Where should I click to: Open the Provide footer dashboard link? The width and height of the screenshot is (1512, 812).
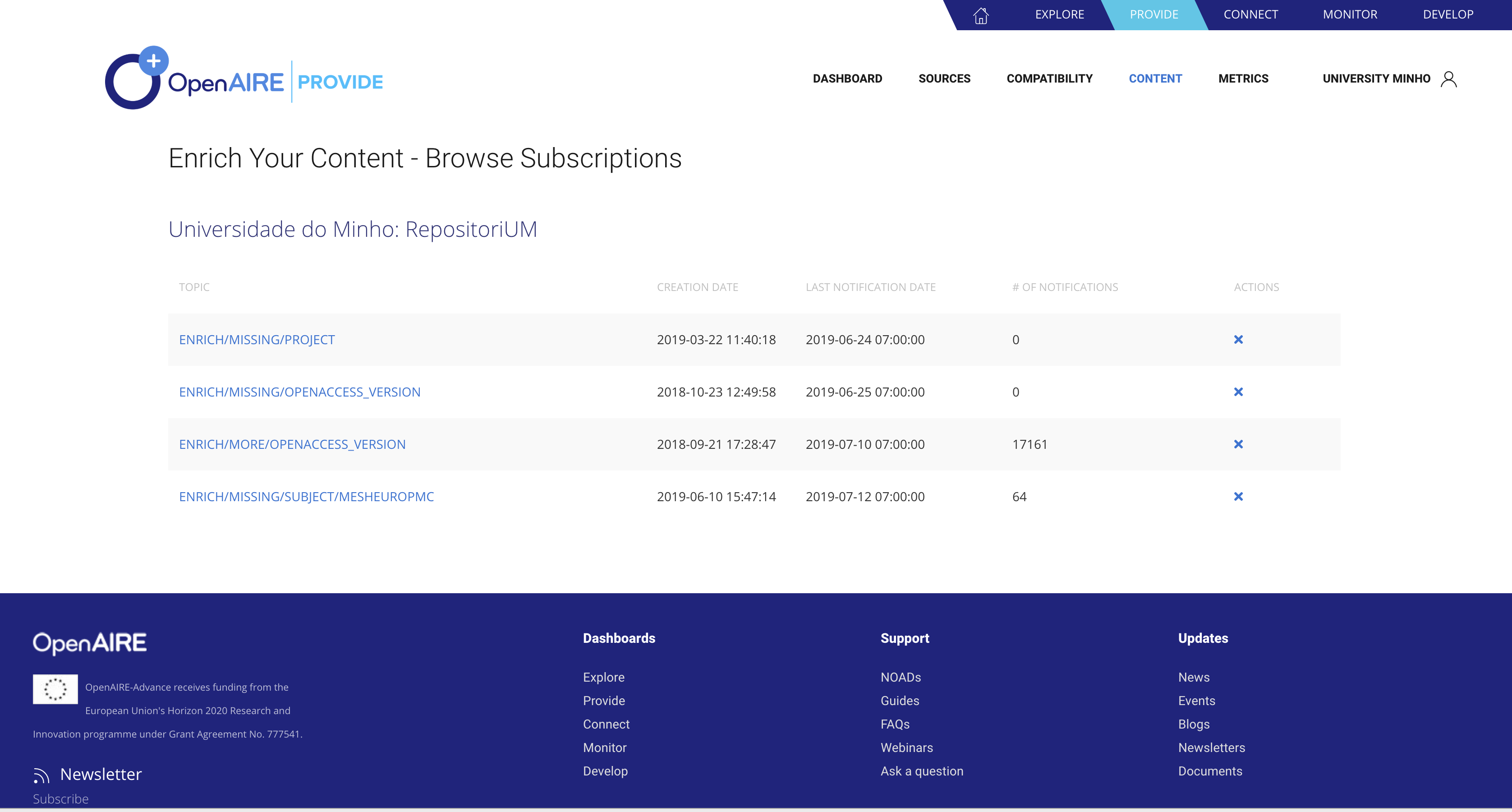pyautogui.click(x=603, y=701)
